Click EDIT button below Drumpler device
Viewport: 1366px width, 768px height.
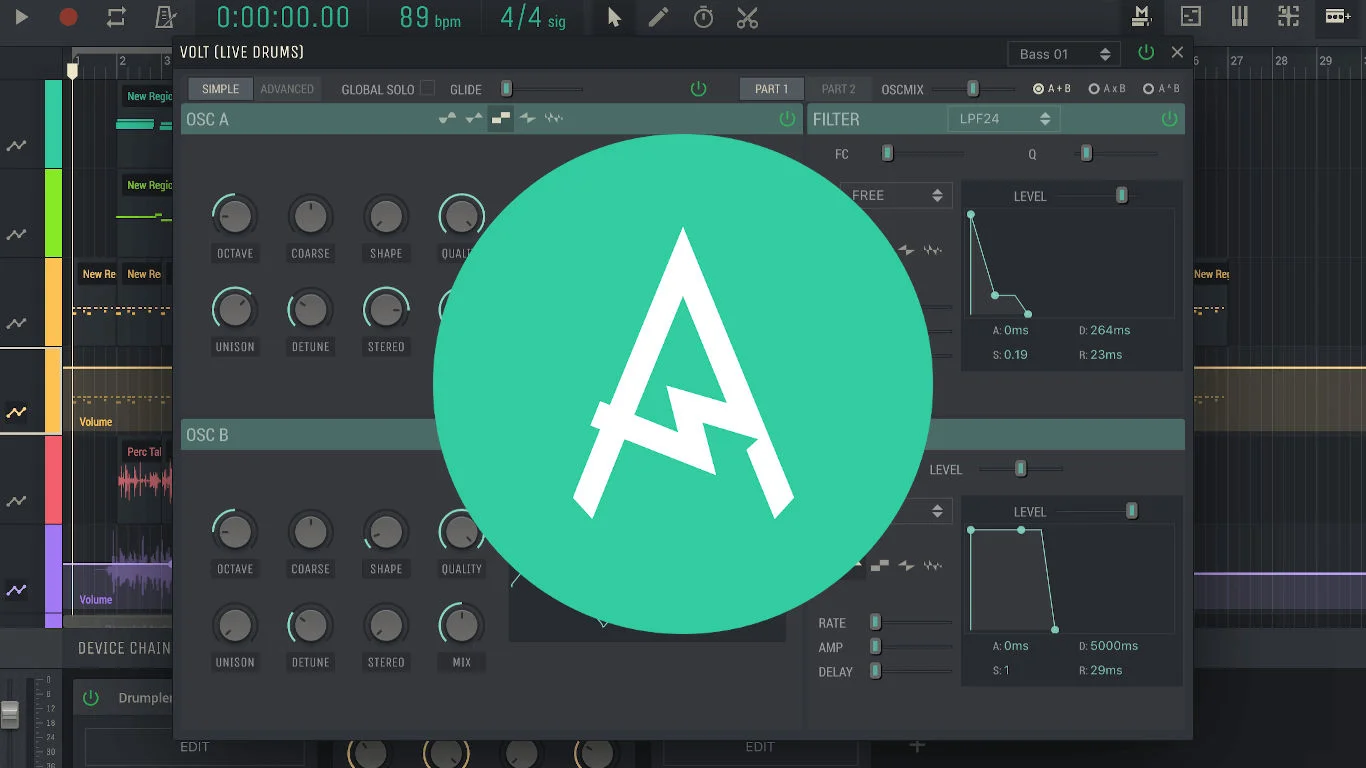195,746
